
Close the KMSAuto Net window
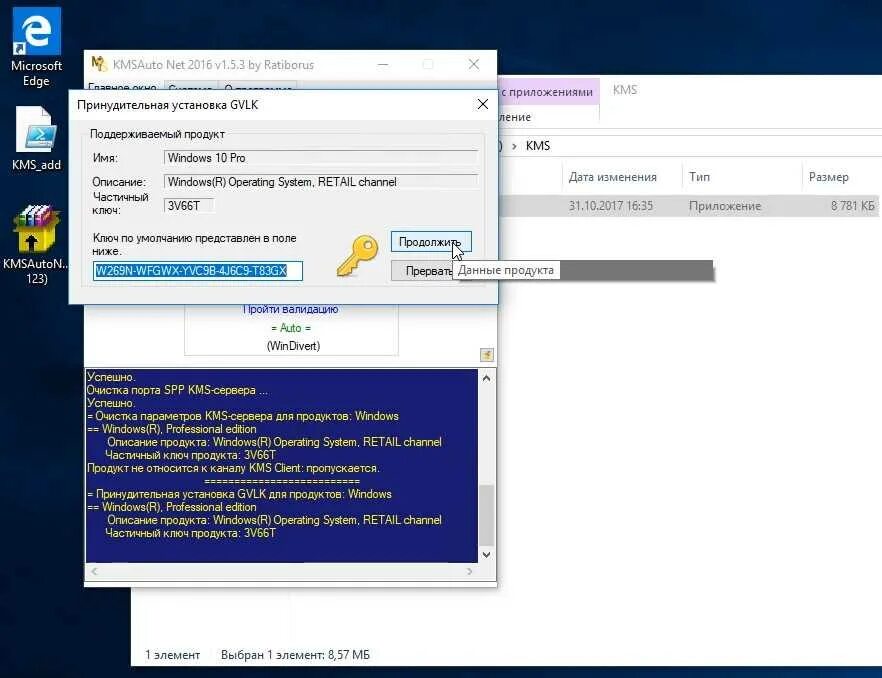pos(474,64)
